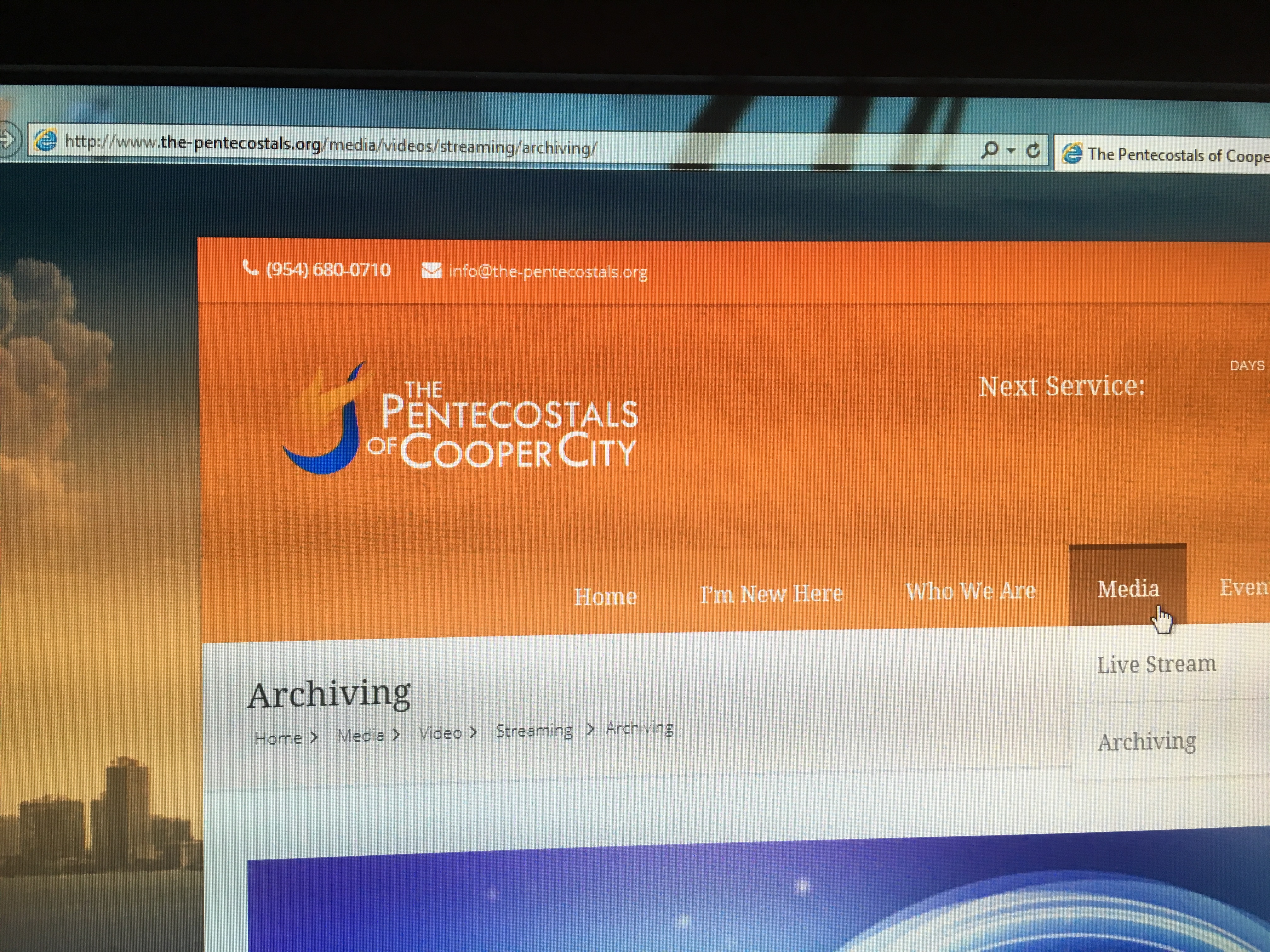Select Archiving from Media dropdown
This screenshot has height=952, width=1270.
pos(1147,742)
